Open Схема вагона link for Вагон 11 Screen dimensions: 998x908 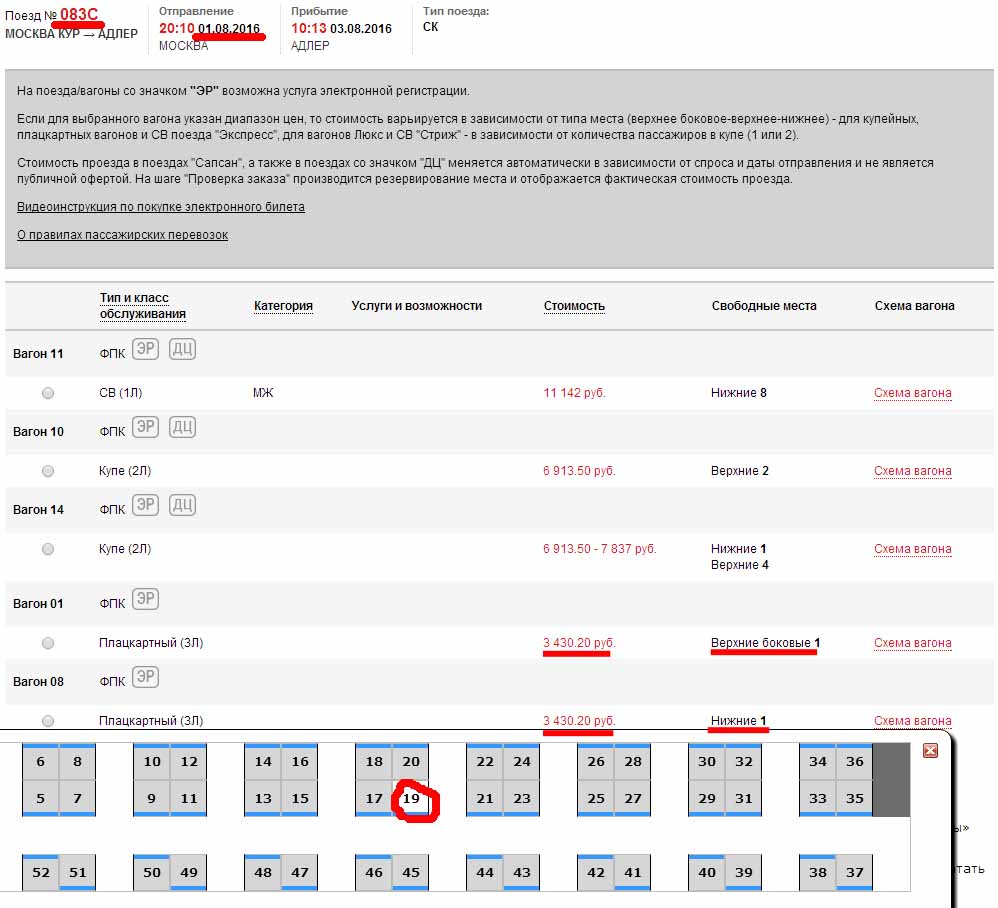(912, 393)
